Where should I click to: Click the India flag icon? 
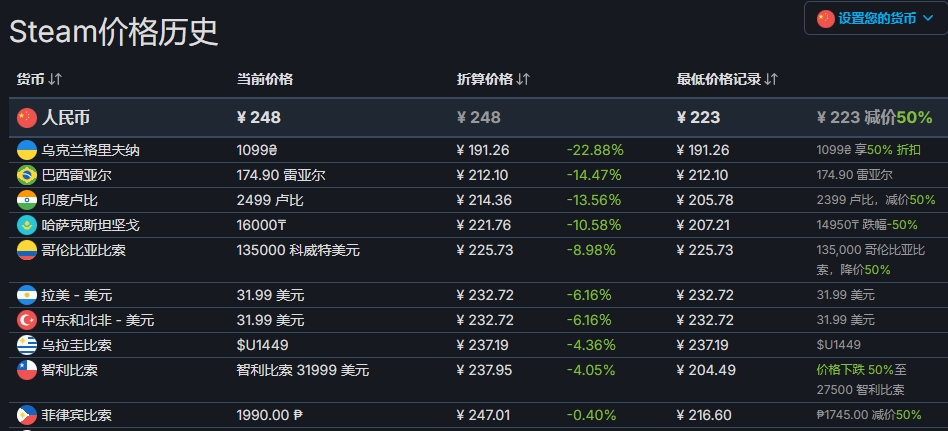tap(27, 200)
